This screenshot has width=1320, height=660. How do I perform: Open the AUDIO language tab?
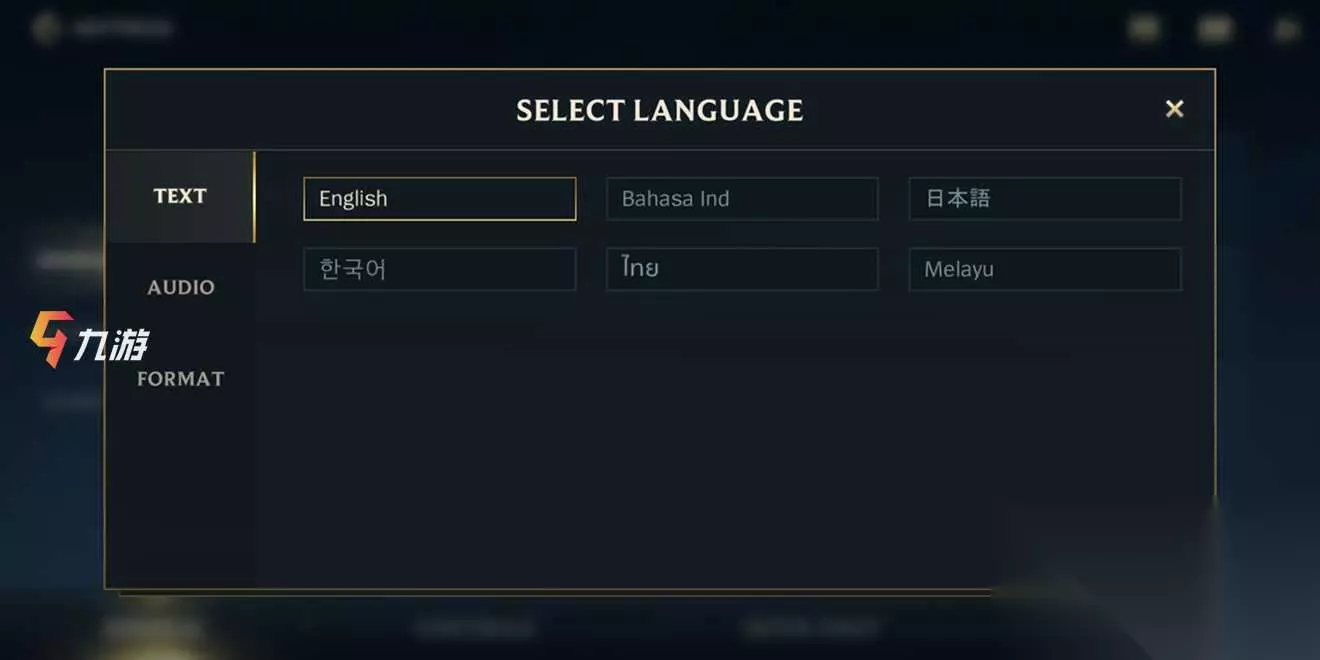tap(180, 288)
